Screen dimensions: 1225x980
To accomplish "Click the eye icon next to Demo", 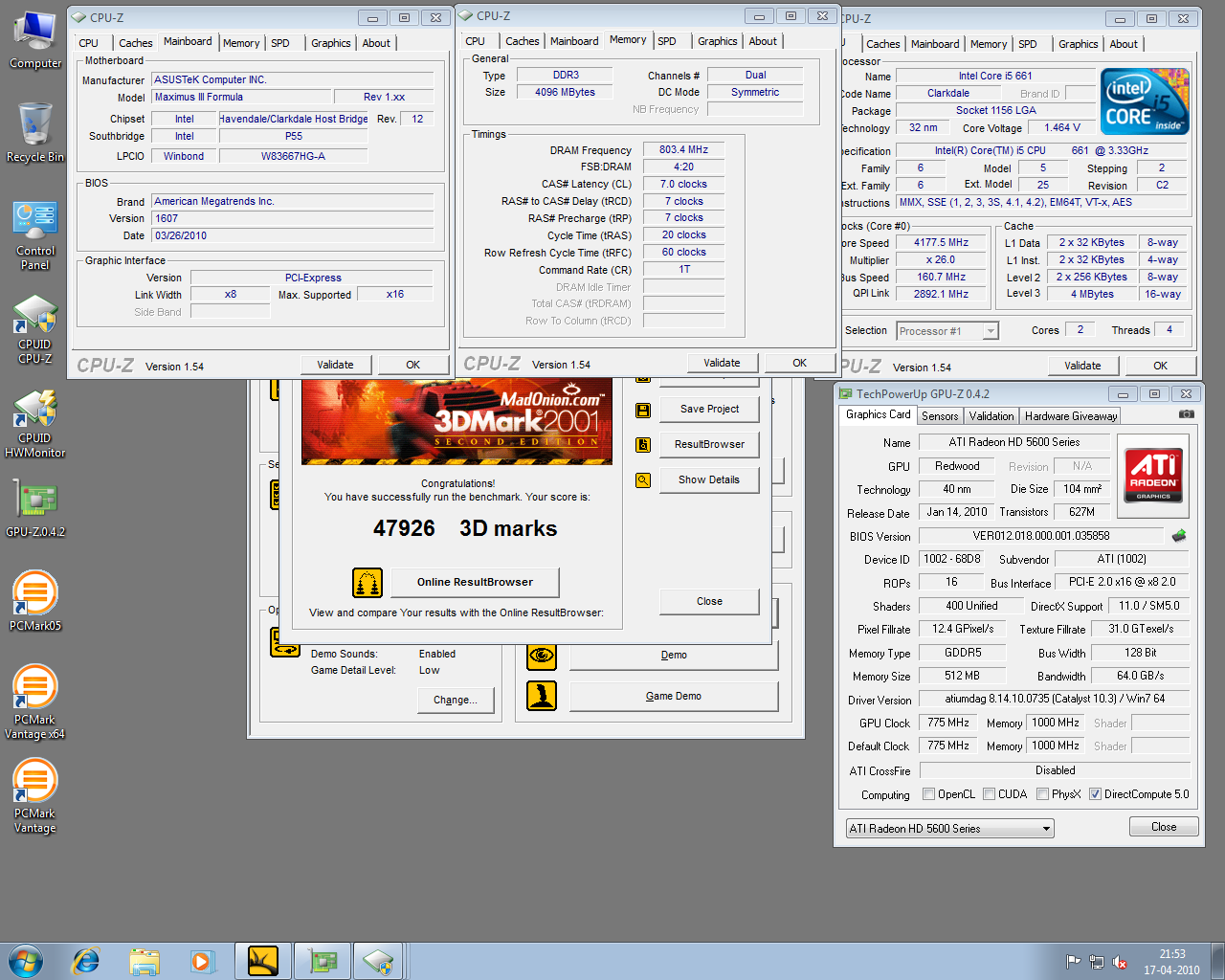I will (x=542, y=656).
